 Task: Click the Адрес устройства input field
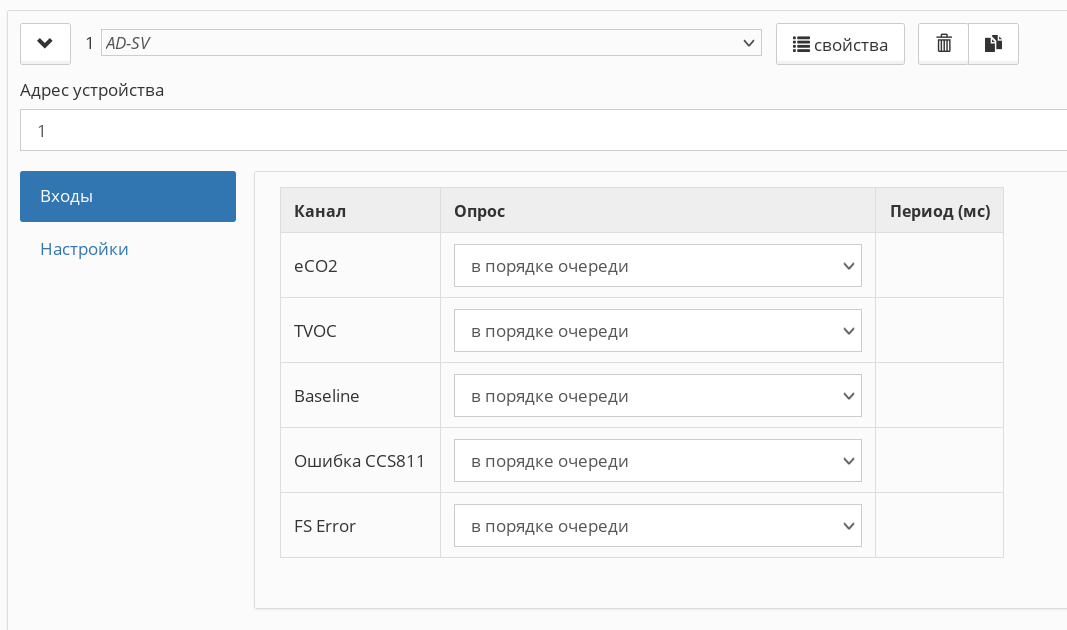click(x=544, y=130)
